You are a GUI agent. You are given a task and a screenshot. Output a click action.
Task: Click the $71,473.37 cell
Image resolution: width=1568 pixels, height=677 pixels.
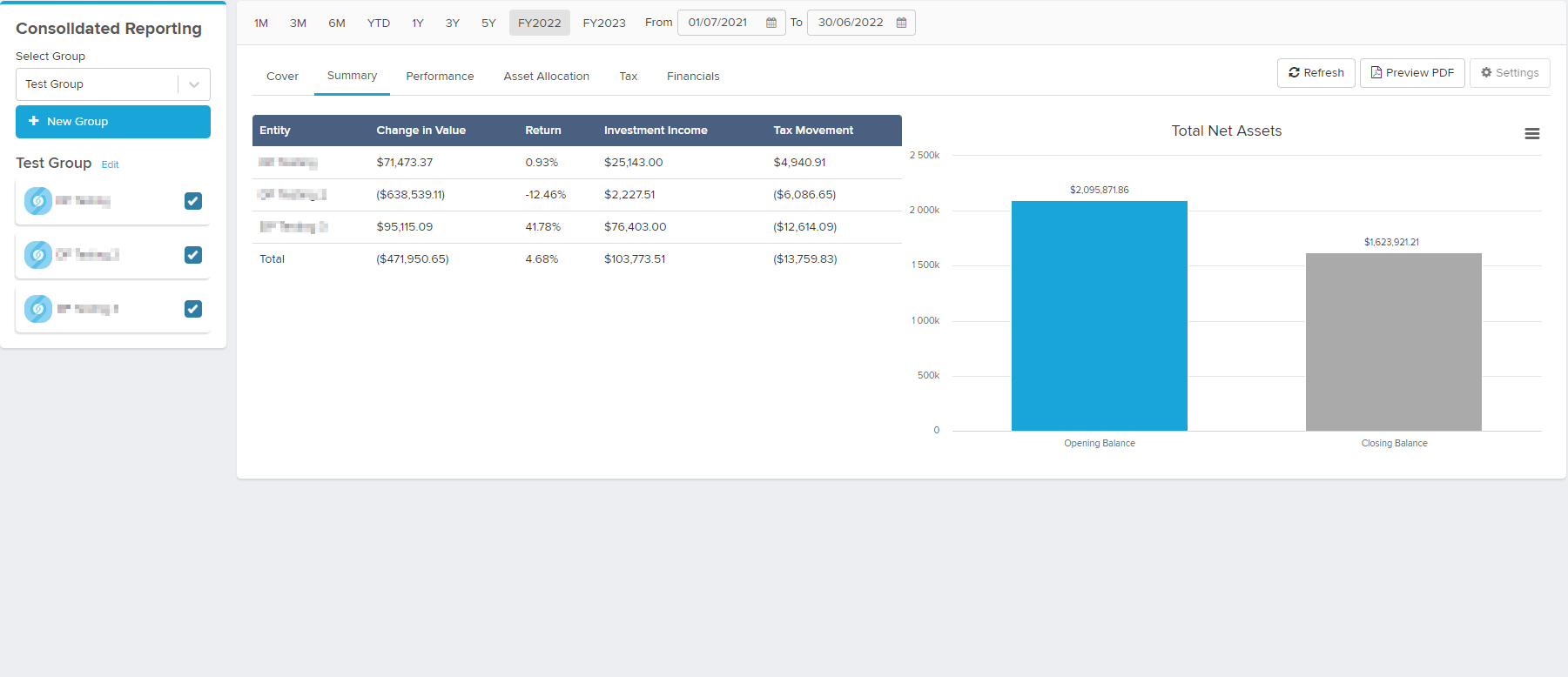coord(405,163)
